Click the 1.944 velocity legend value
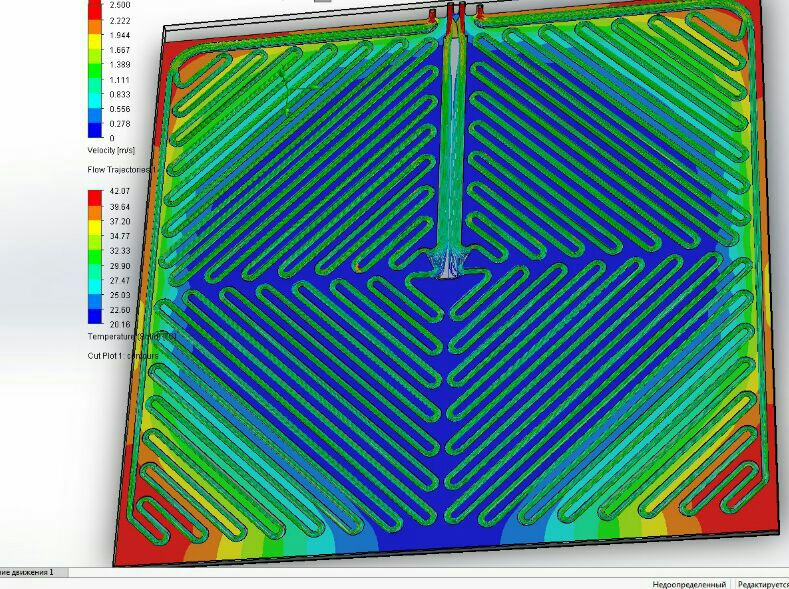This screenshot has width=789, height=589. (x=120, y=35)
